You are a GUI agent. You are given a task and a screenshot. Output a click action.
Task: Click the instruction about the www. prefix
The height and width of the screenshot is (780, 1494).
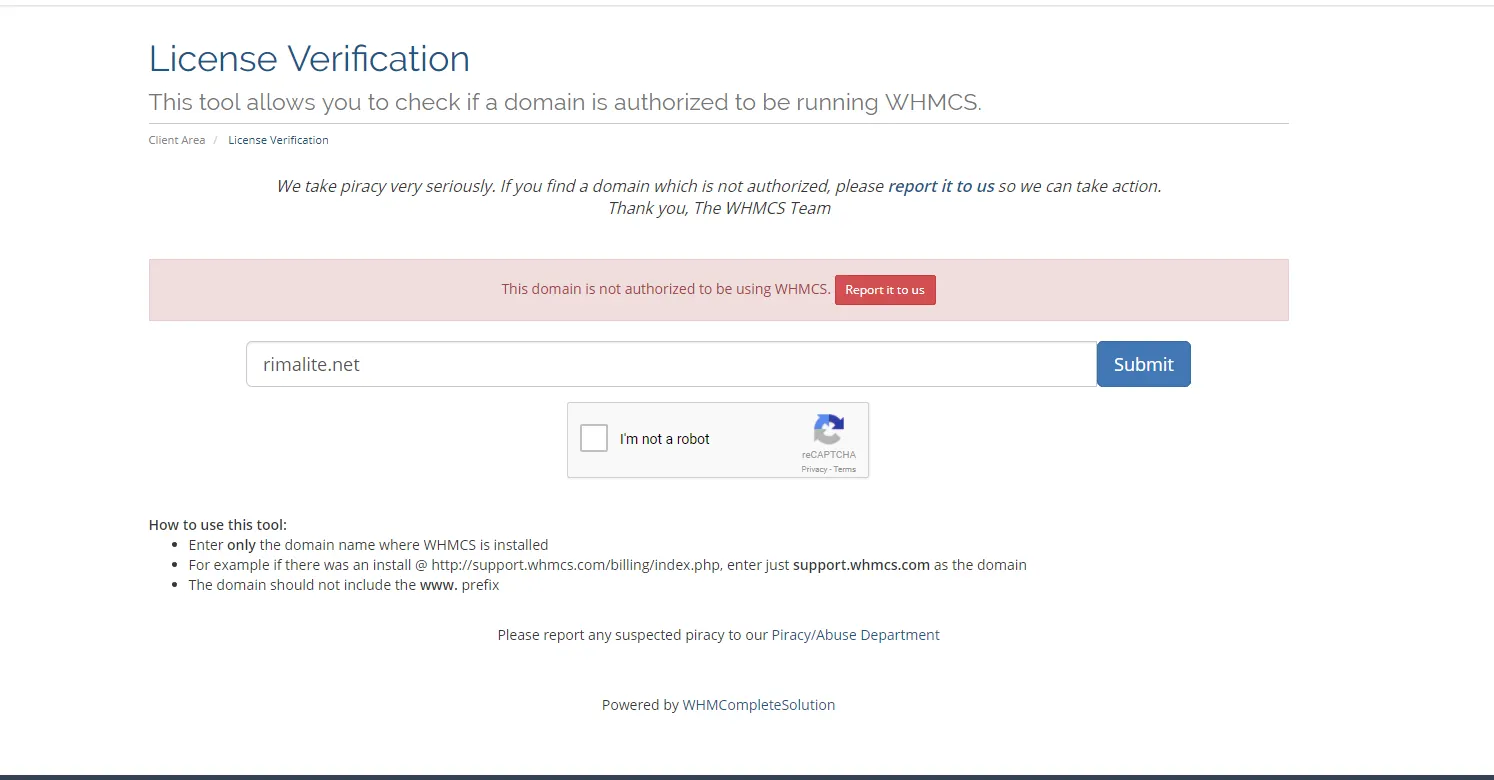pyautogui.click(x=344, y=585)
